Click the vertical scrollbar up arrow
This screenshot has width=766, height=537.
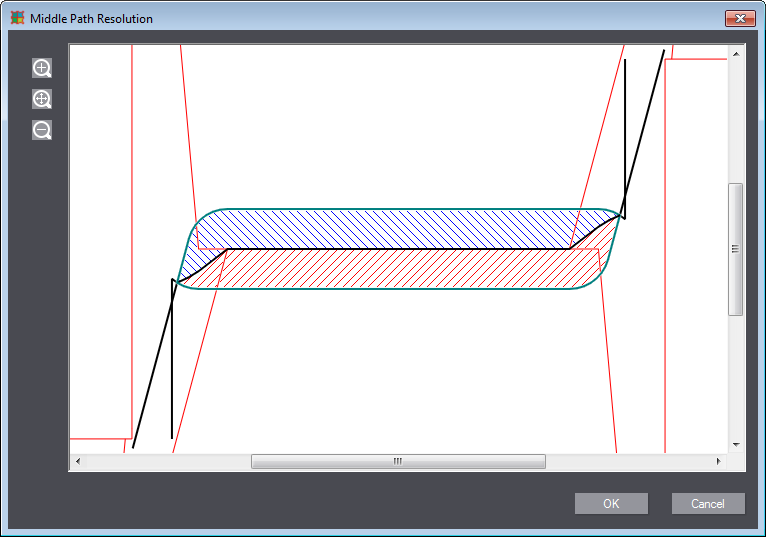click(x=736, y=54)
